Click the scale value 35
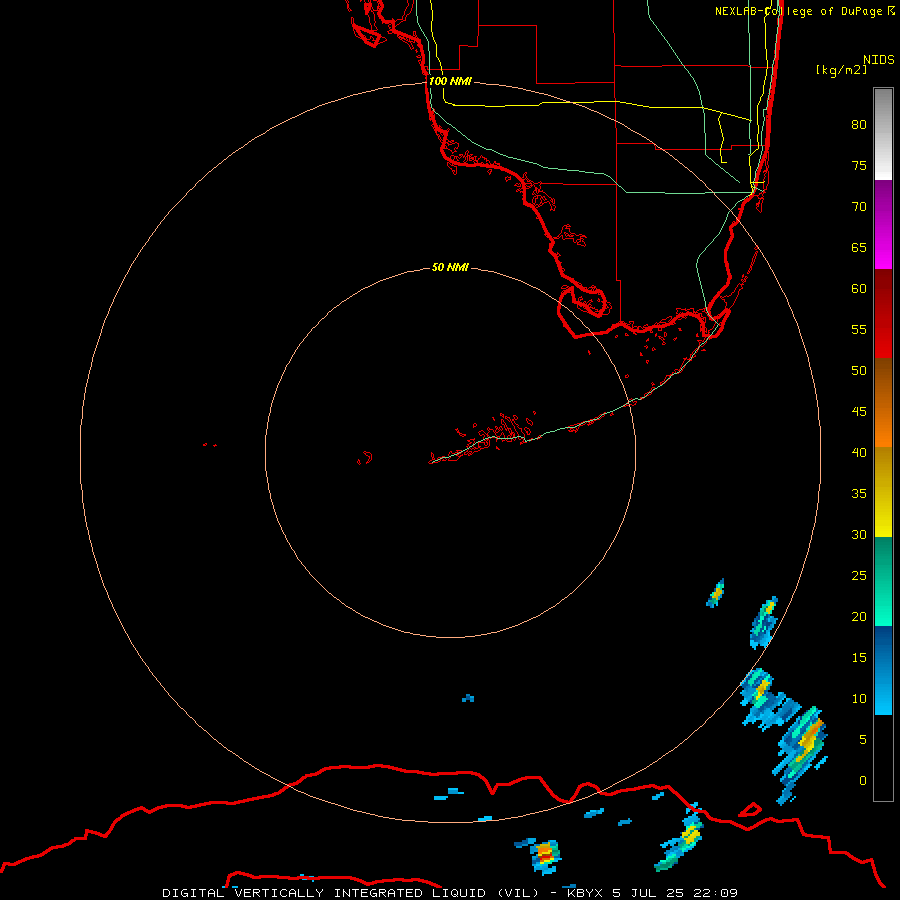The height and width of the screenshot is (900, 900). click(x=859, y=494)
